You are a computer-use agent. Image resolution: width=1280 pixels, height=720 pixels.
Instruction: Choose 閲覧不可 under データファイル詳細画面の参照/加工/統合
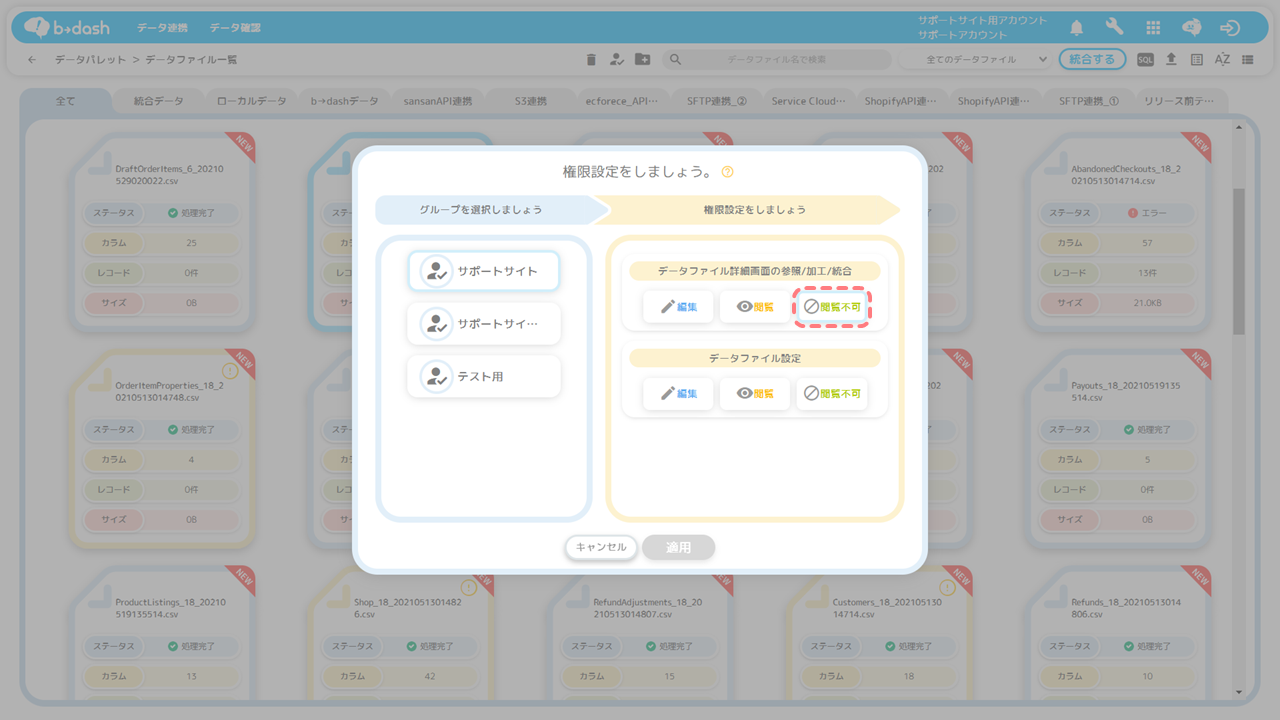(x=832, y=307)
